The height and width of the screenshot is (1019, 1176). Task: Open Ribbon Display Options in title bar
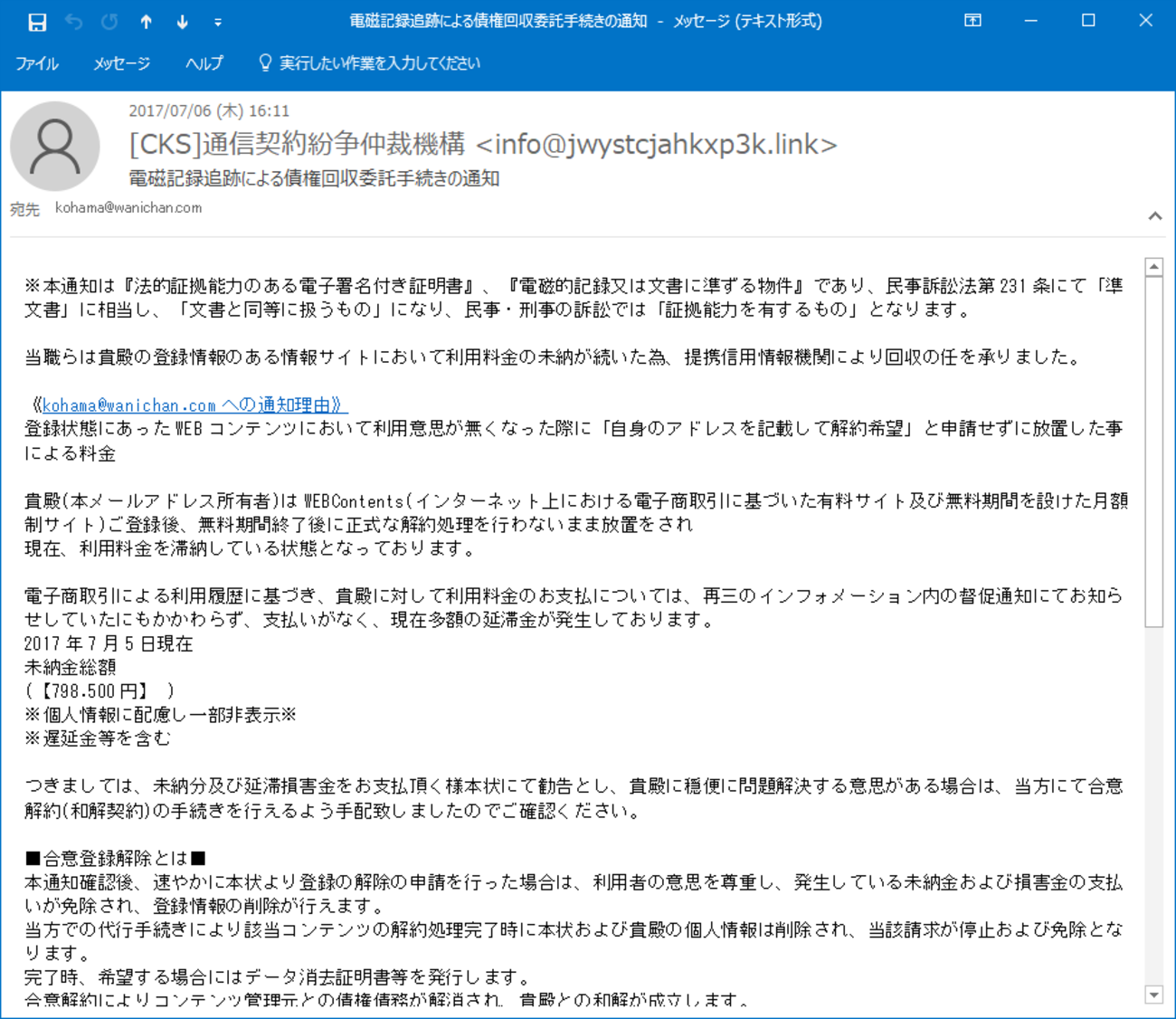coord(972,20)
